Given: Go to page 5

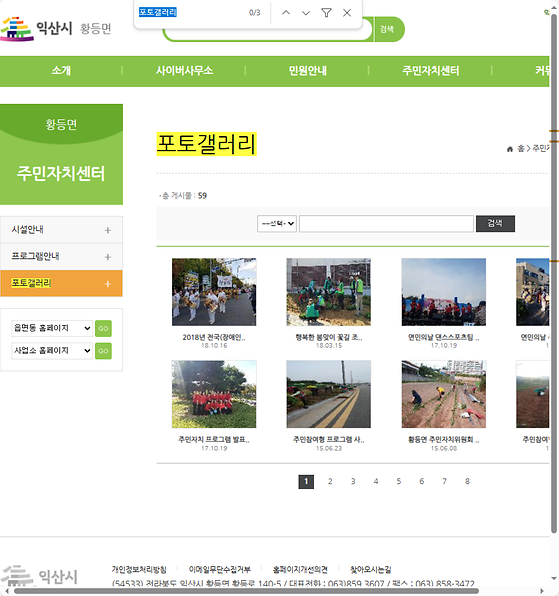Looking at the screenshot, I should [x=399, y=482].
